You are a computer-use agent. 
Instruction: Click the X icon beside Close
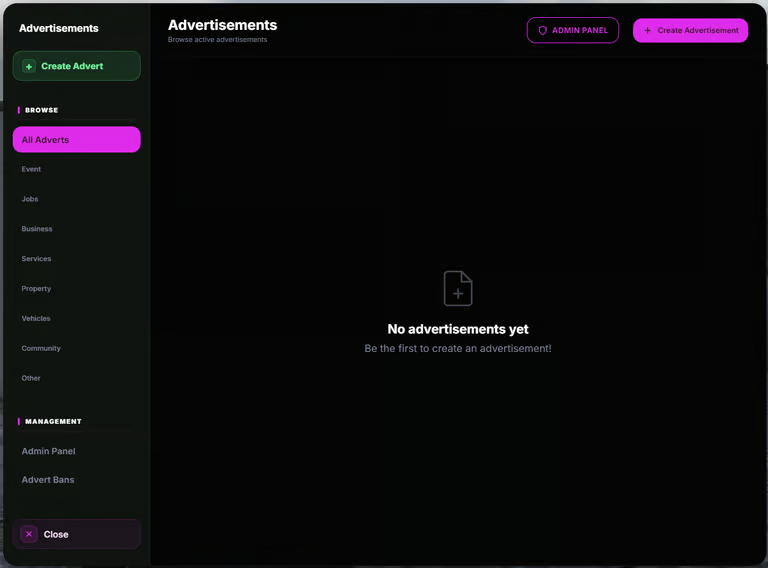[29, 534]
